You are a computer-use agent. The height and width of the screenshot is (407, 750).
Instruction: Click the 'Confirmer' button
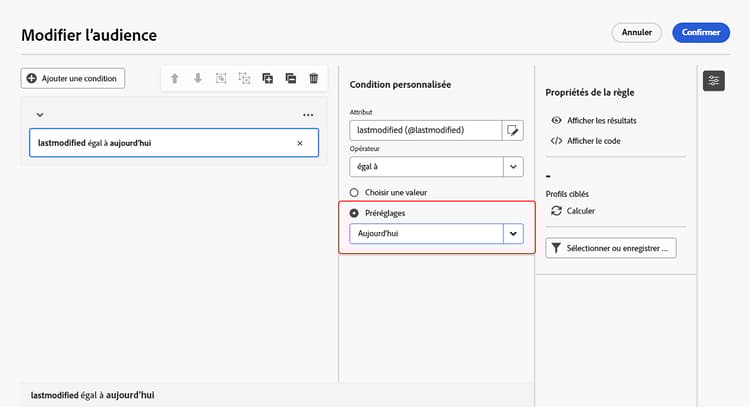tap(701, 32)
